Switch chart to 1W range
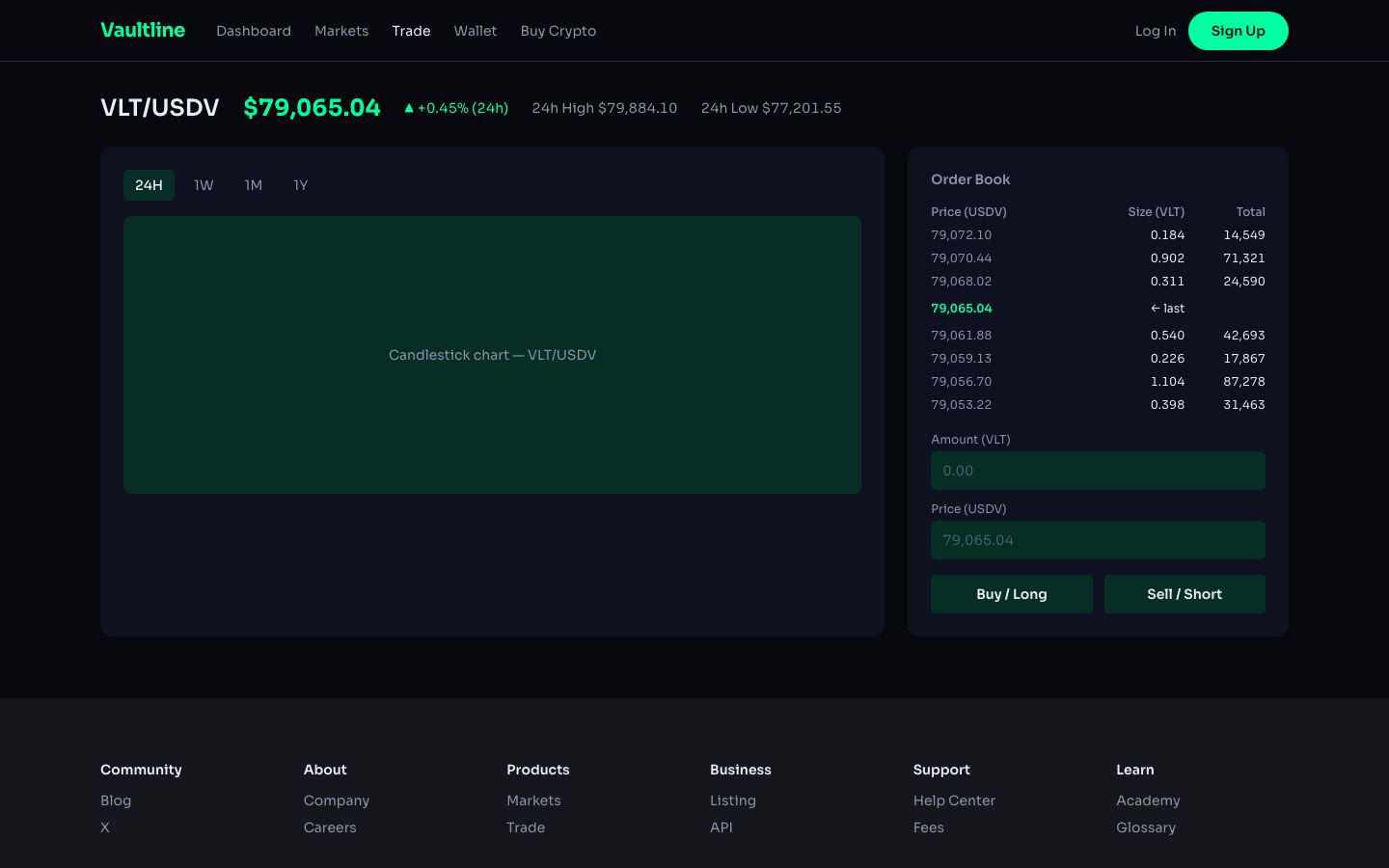The image size is (1389, 868). click(204, 185)
